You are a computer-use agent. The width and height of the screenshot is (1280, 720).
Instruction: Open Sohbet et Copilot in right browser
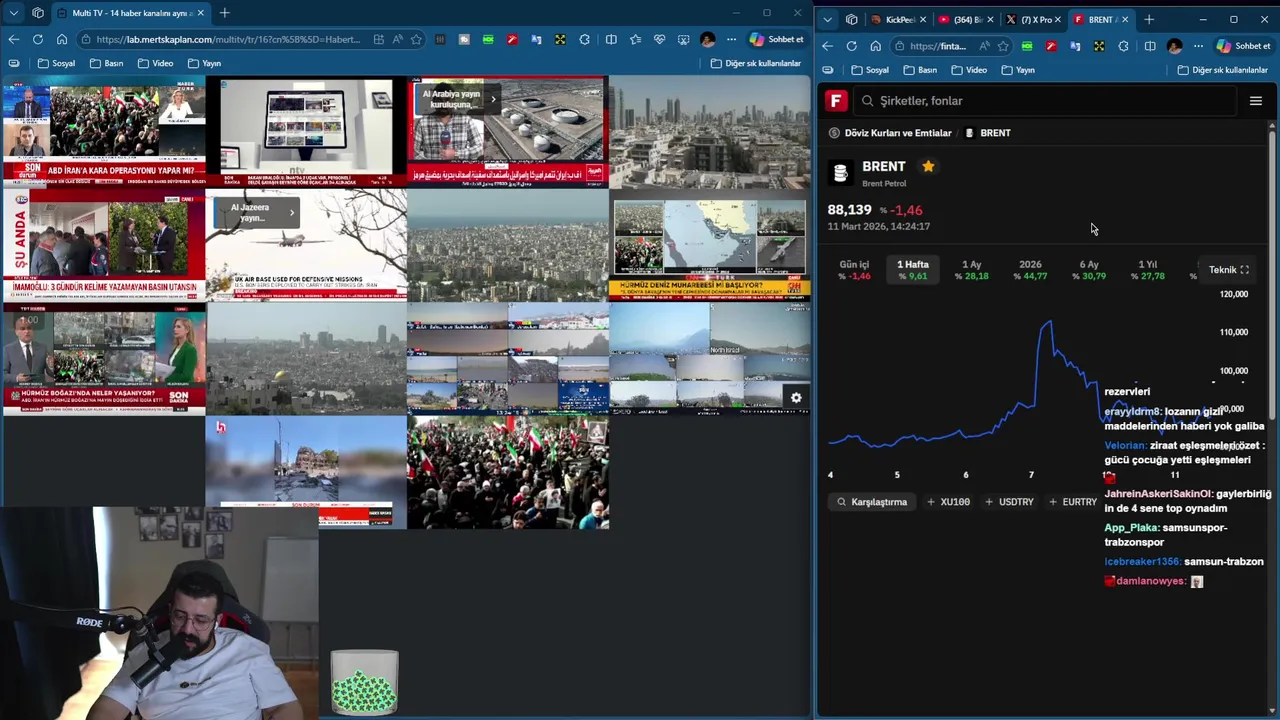click(x=1244, y=46)
